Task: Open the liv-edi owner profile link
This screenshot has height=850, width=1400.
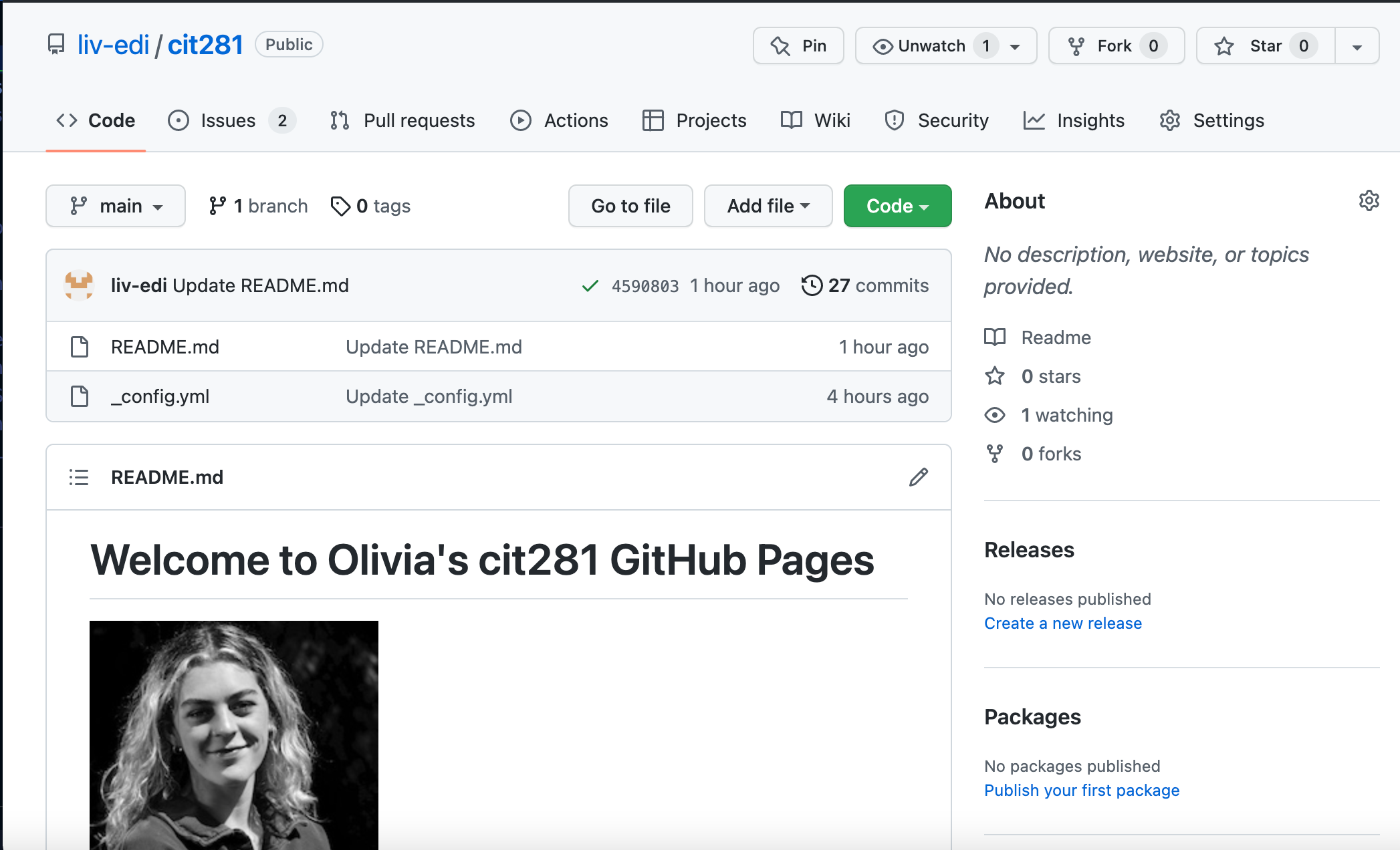Action: (x=113, y=45)
